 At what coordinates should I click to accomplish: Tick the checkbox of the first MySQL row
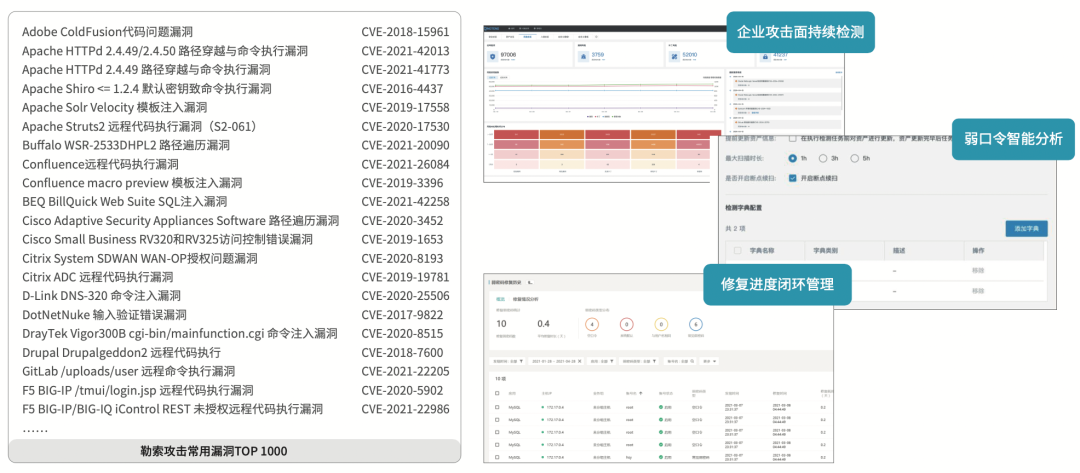pyautogui.click(x=497, y=407)
